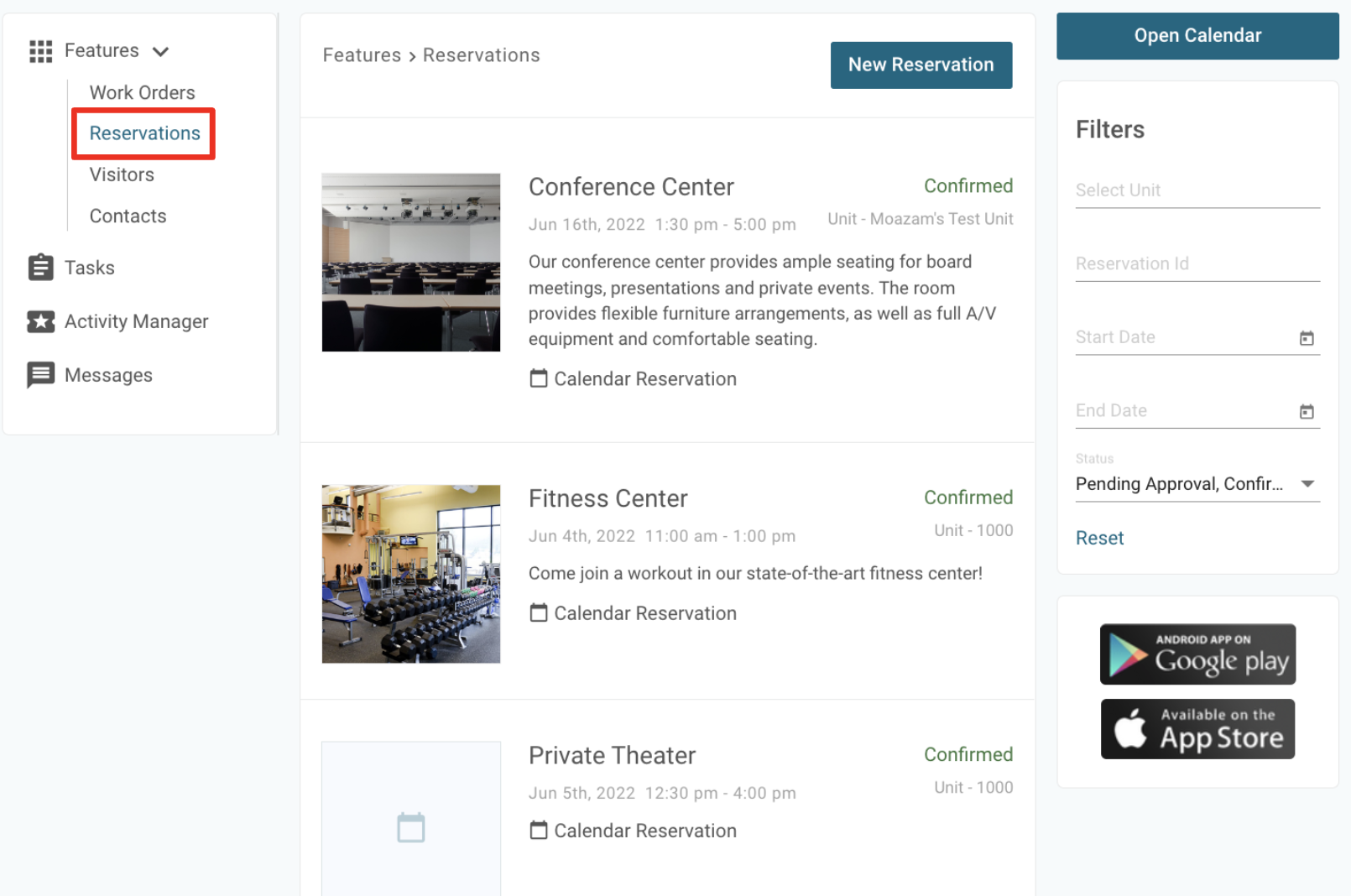Click the Messages chat bubble icon
This screenshot has height=896, width=1351.
coord(40,375)
